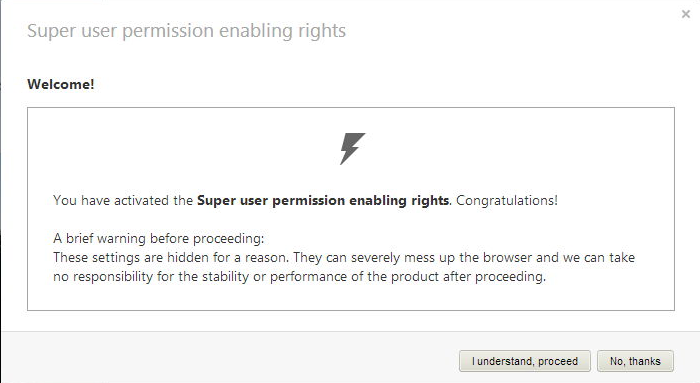Click 'These settings are hidden for a reason'
This screenshot has height=383, width=700.
click(x=170, y=258)
